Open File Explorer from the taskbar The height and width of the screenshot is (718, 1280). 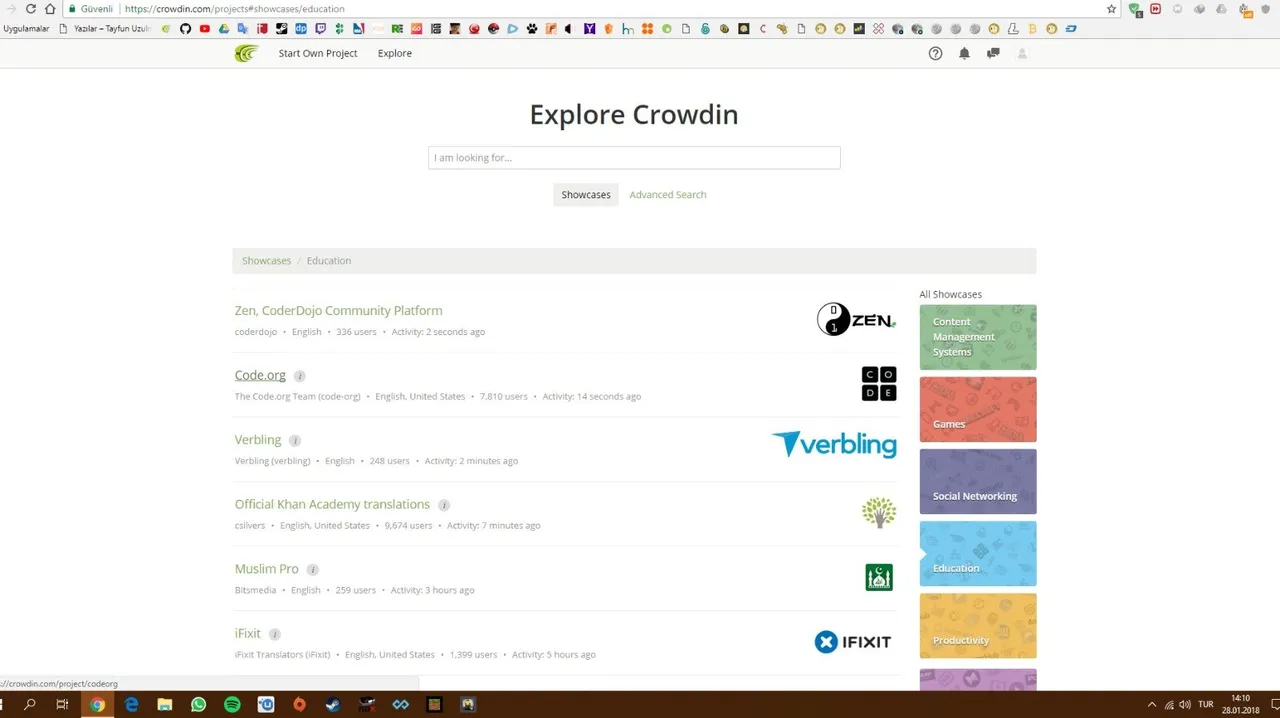tap(165, 705)
